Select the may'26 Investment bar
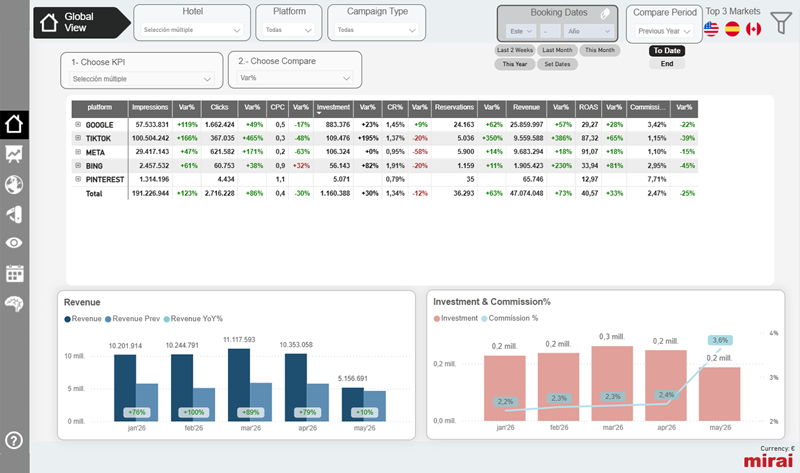800x473 pixels. tap(719, 394)
